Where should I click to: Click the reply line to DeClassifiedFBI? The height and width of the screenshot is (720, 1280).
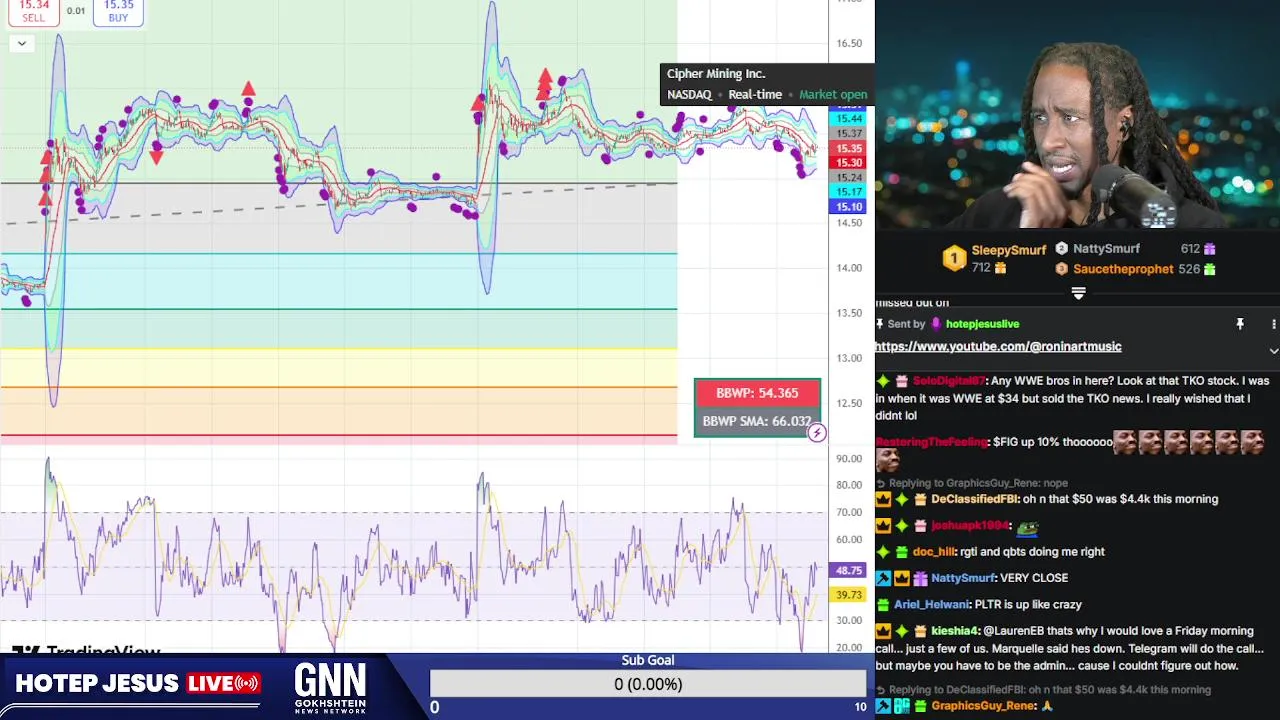(x=1043, y=690)
